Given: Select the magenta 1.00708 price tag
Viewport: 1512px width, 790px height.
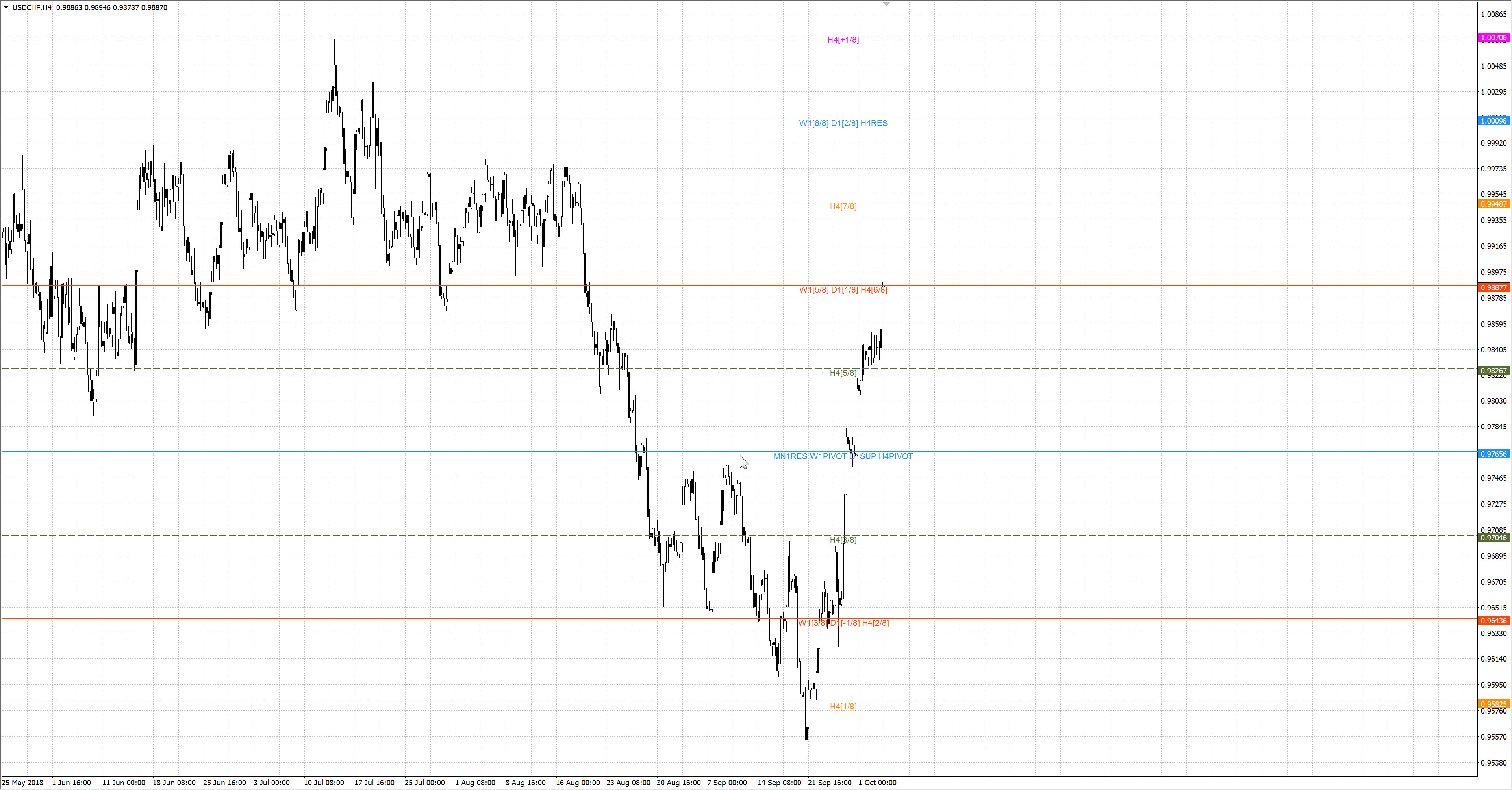Looking at the screenshot, I should [x=1493, y=37].
